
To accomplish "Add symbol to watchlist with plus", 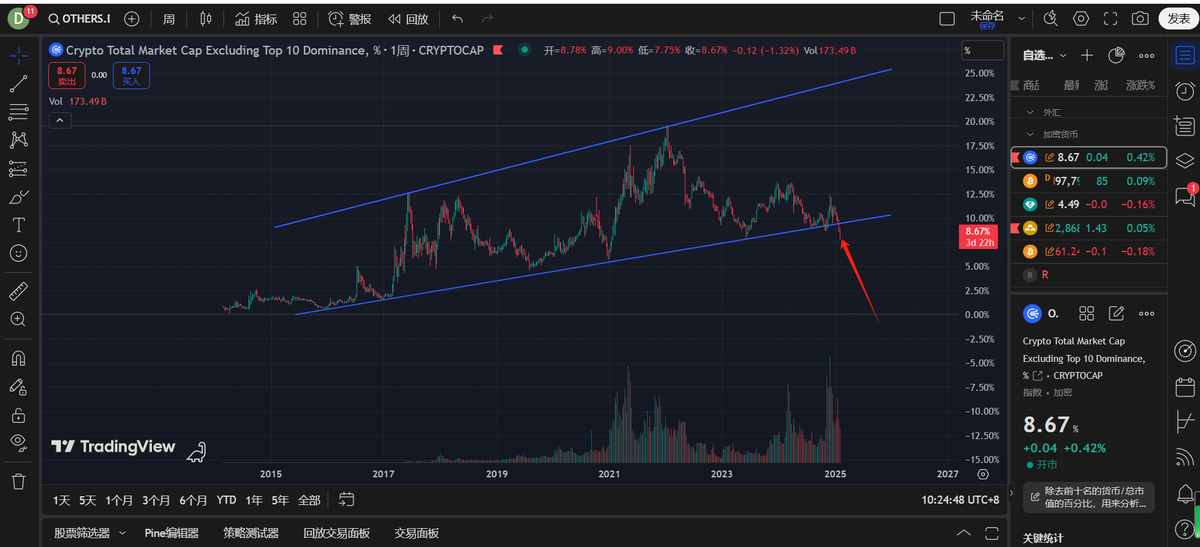I will click(1088, 55).
